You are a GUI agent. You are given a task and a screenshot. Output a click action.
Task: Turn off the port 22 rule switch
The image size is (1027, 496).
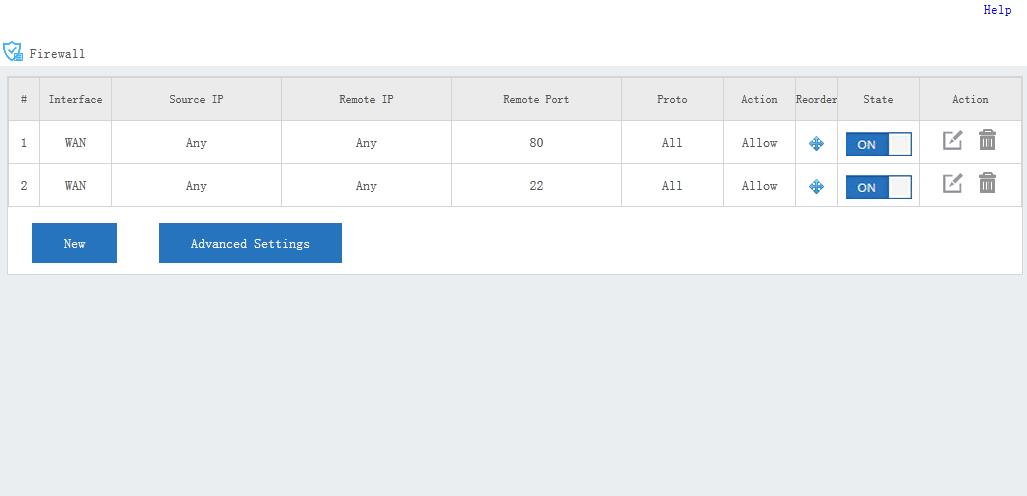point(878,187)
